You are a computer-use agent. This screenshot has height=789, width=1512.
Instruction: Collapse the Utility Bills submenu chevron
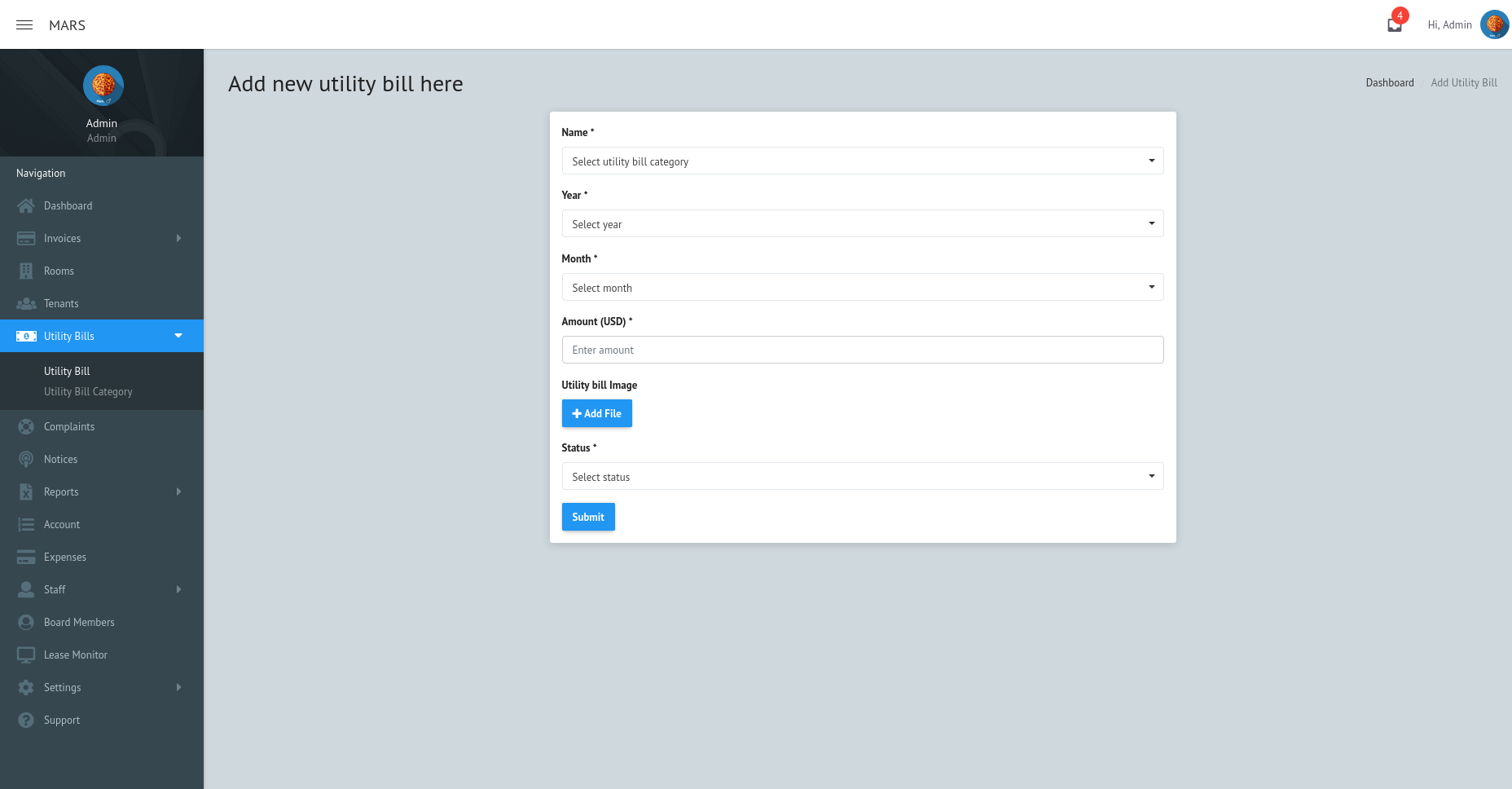pyautogui.click(x=178, y=335)
